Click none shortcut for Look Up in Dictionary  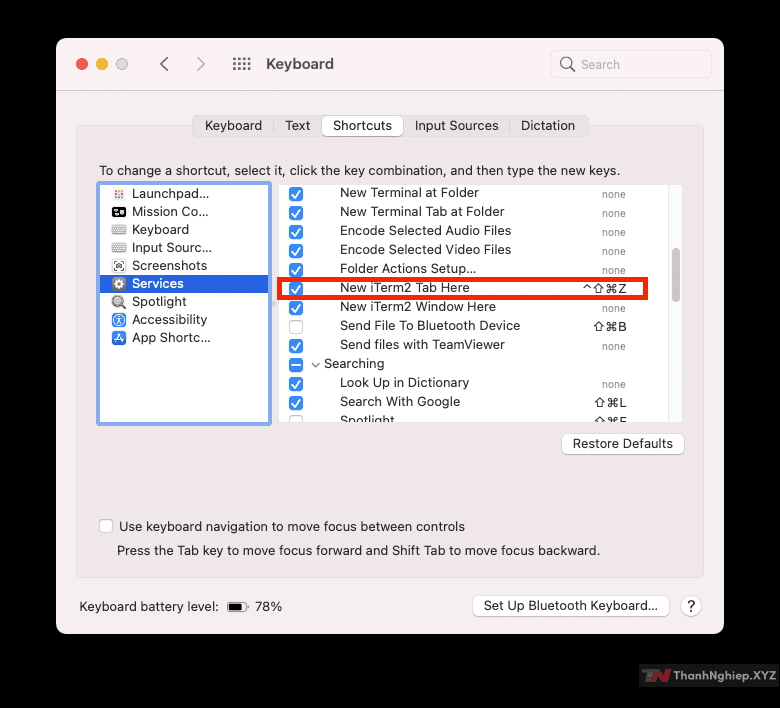click(x=613, y=385)
